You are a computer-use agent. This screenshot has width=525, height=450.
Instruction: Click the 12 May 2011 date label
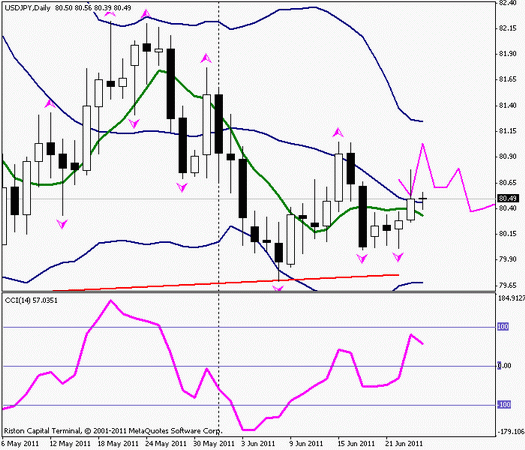(70, 444)
